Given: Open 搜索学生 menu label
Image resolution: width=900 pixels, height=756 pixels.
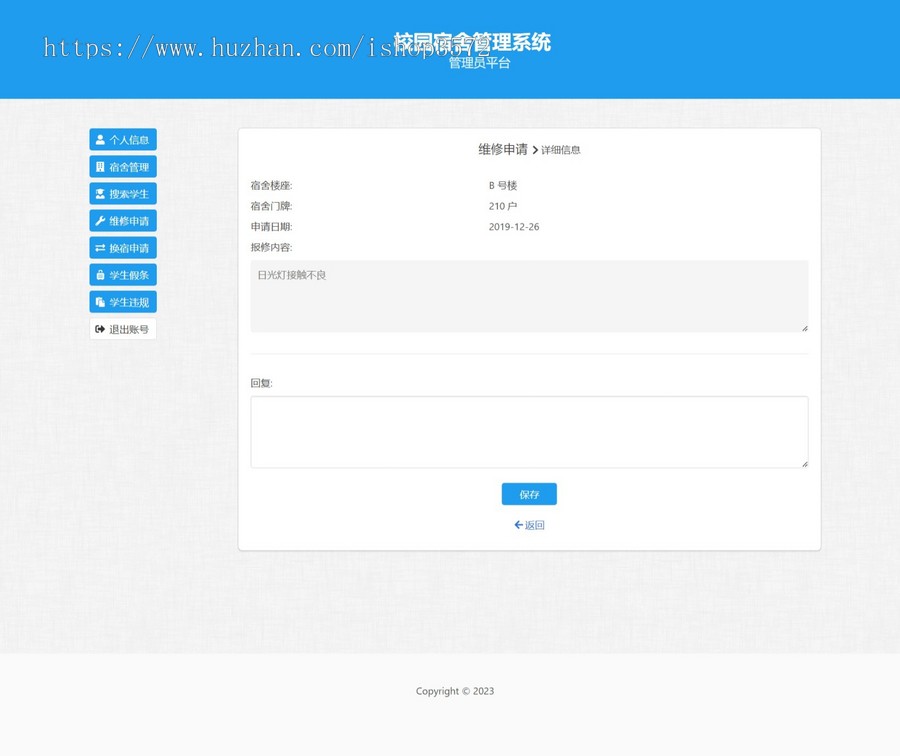Looking at the screenshot, I should pos(129,194).
